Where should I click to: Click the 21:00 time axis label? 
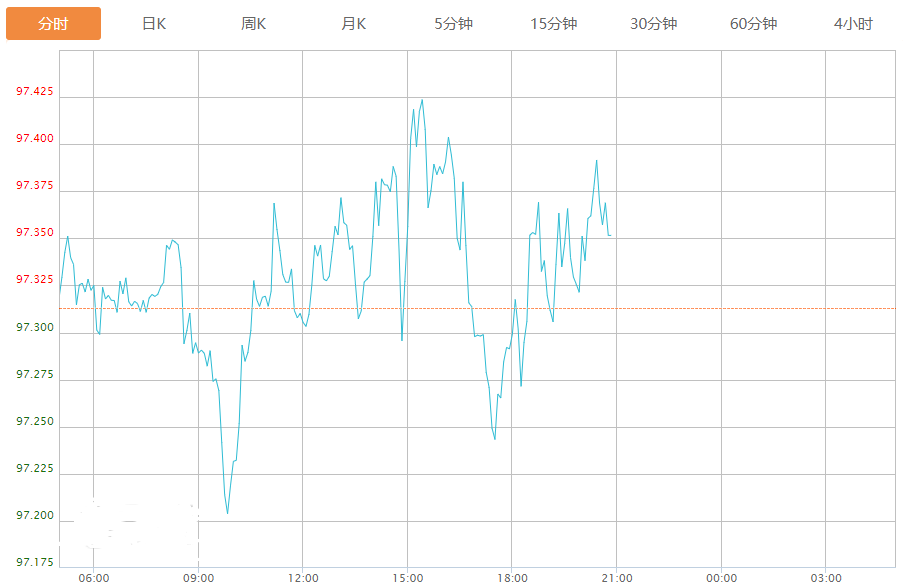(x=617, y=578)
